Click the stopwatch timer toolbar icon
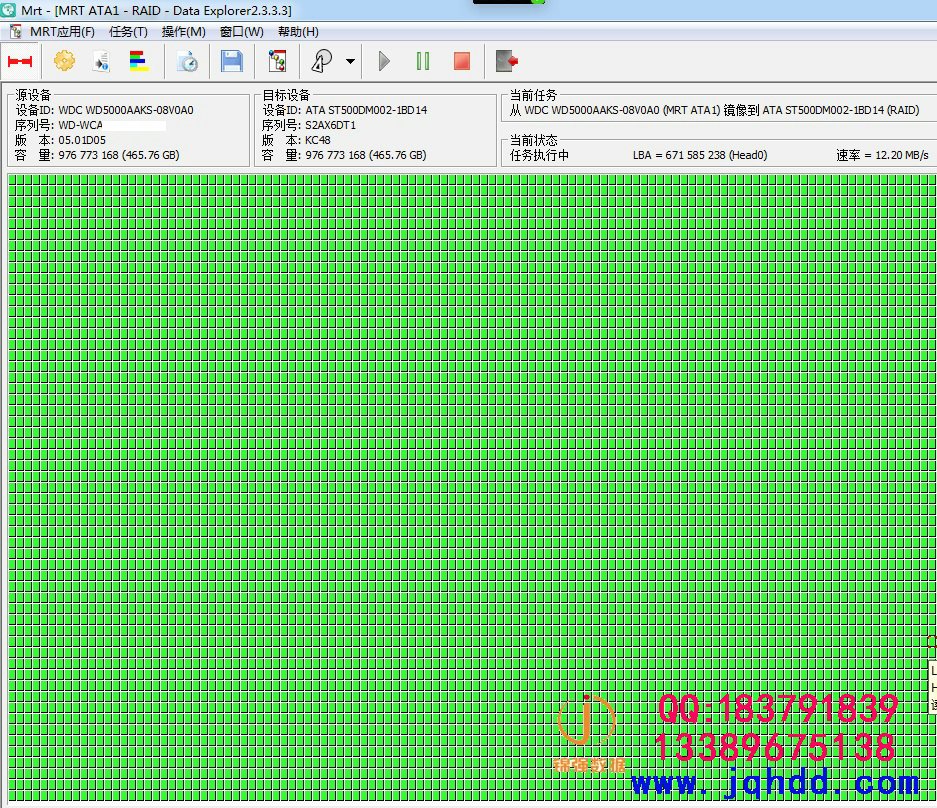This screenshot has width=937, height=808. coord(188,61)
